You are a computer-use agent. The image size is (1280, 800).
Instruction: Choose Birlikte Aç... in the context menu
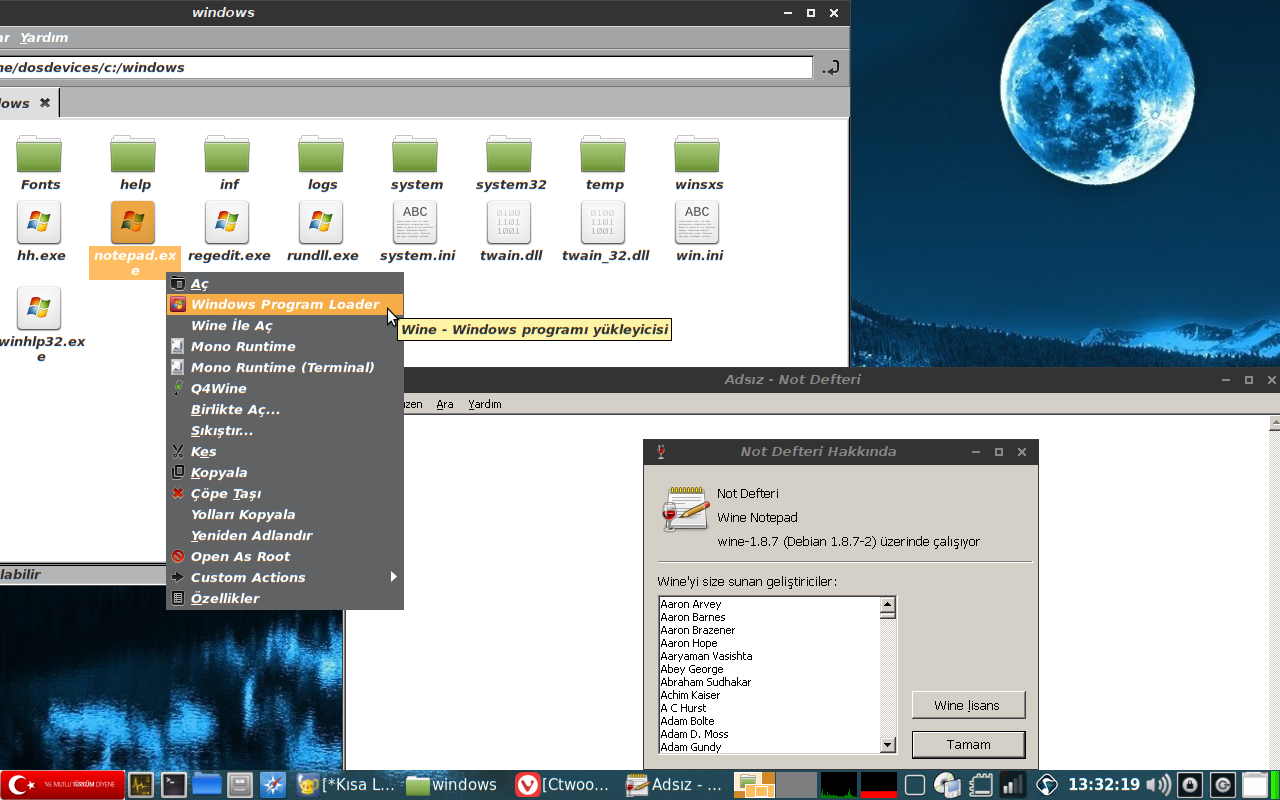click(x=285, y=409)
